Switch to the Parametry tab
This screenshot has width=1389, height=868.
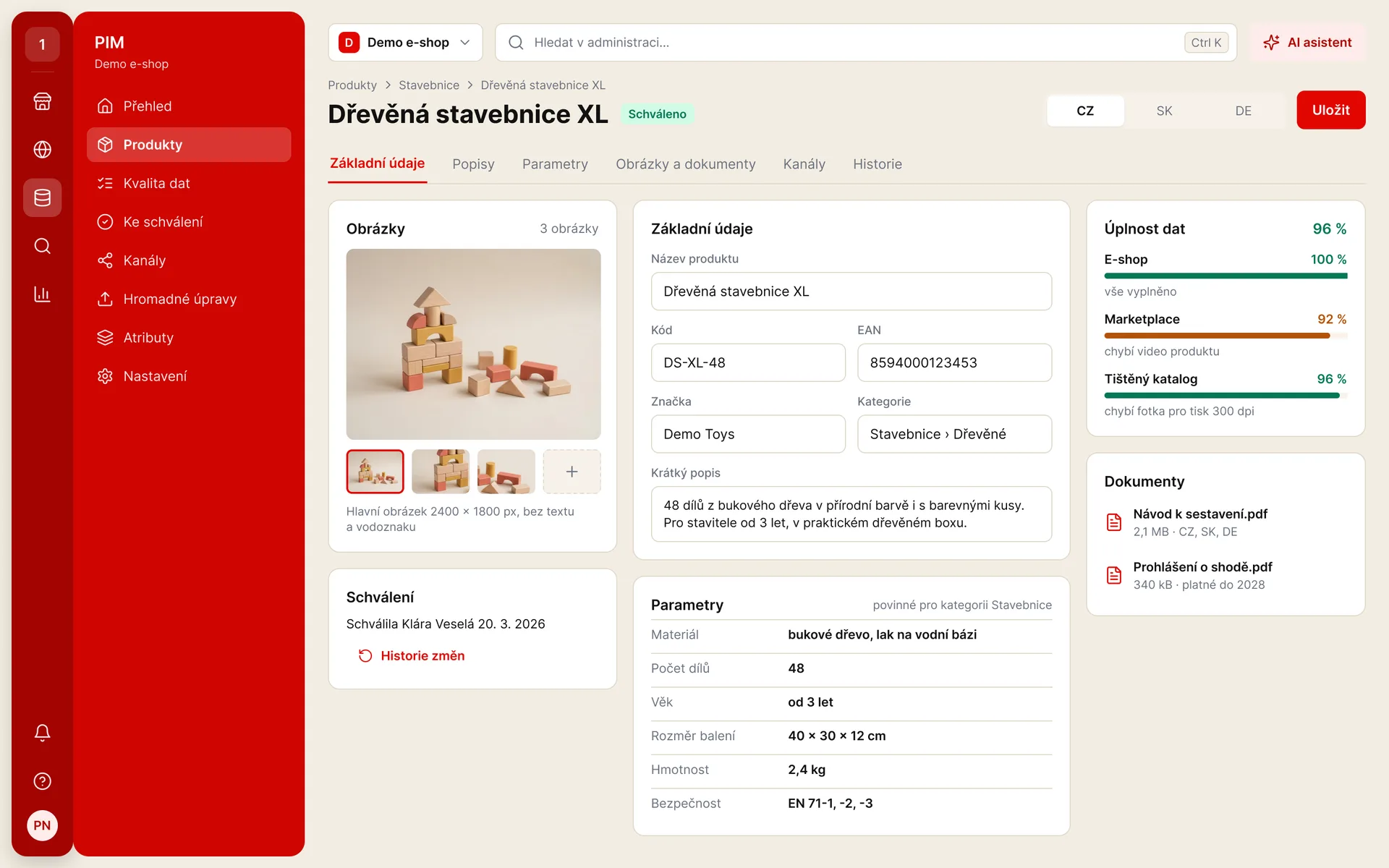point(555,164)
